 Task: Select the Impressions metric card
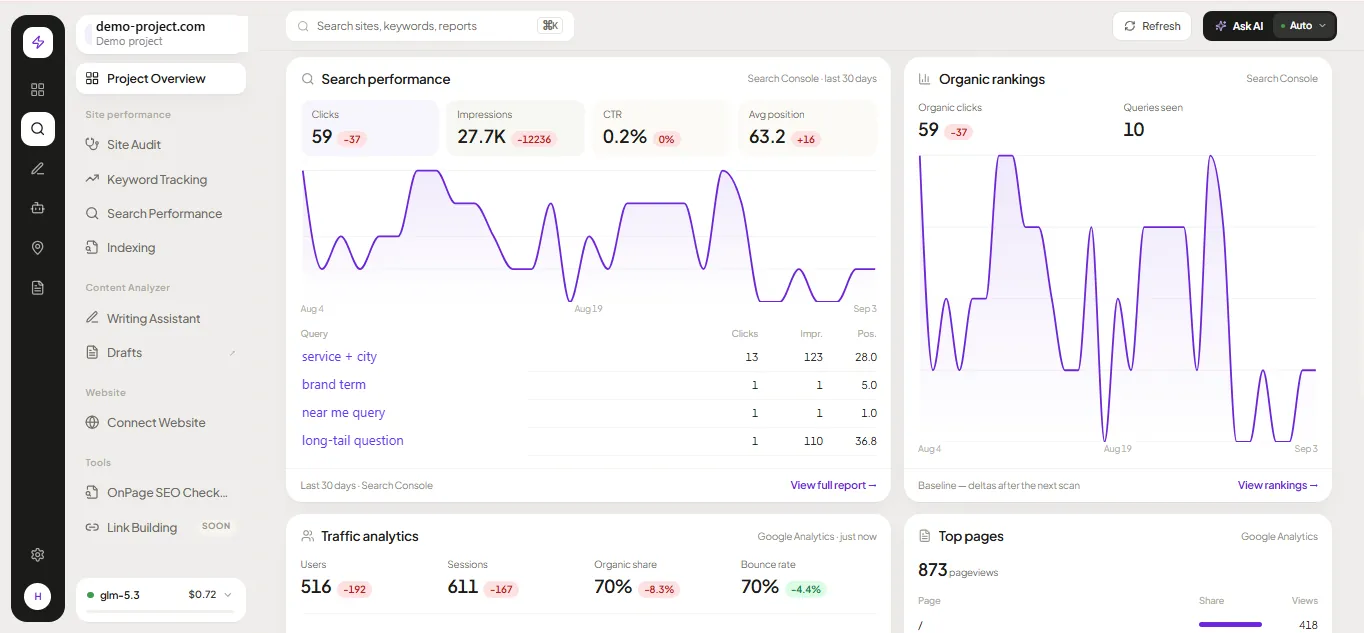point(515,128)
